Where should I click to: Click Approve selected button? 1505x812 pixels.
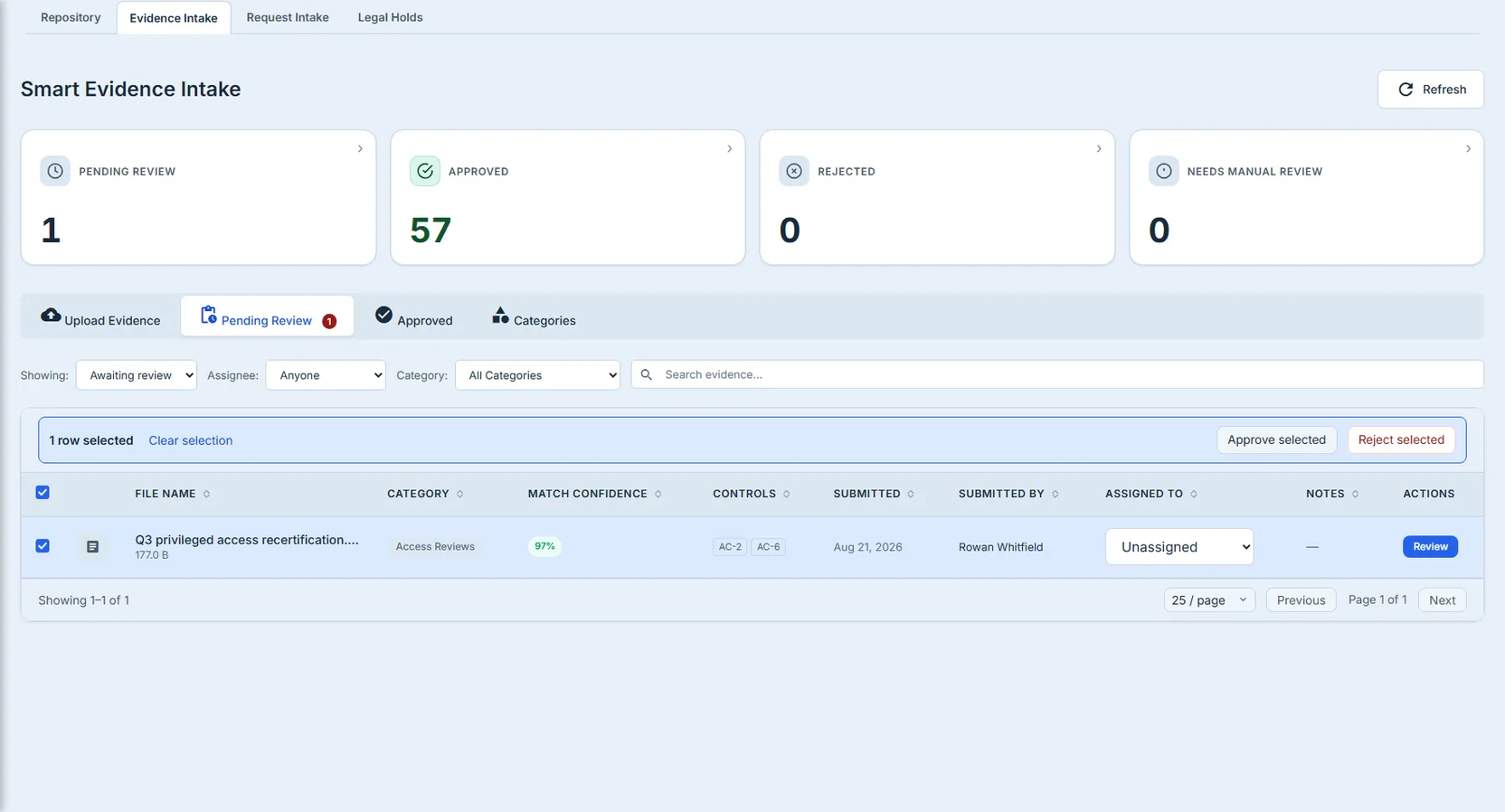pyautogui.click(x=1276, y=440)
